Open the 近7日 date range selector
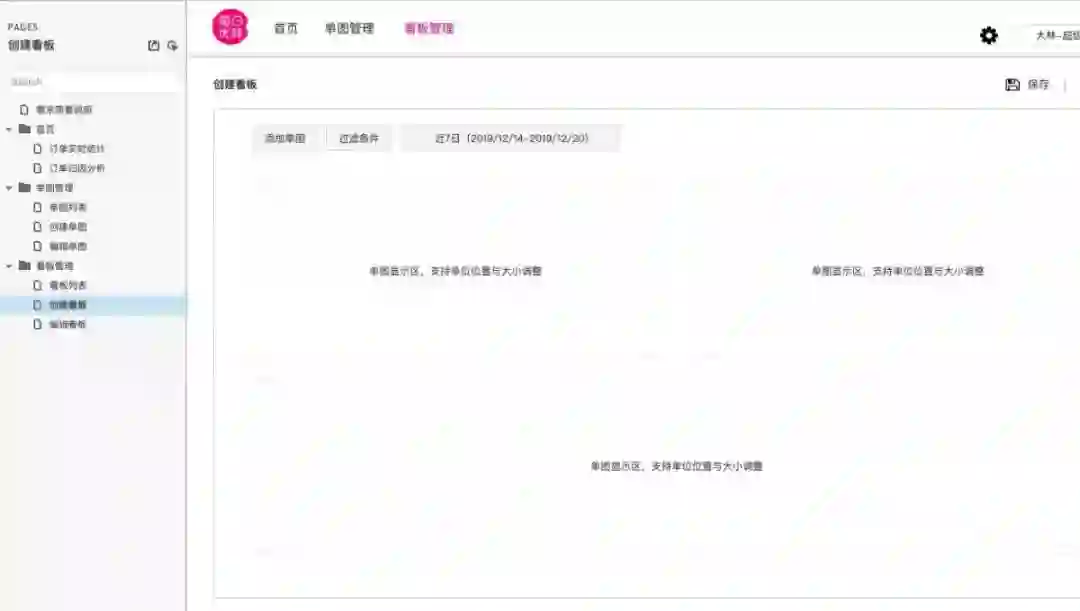1080x611 pixels. (511, 138)
